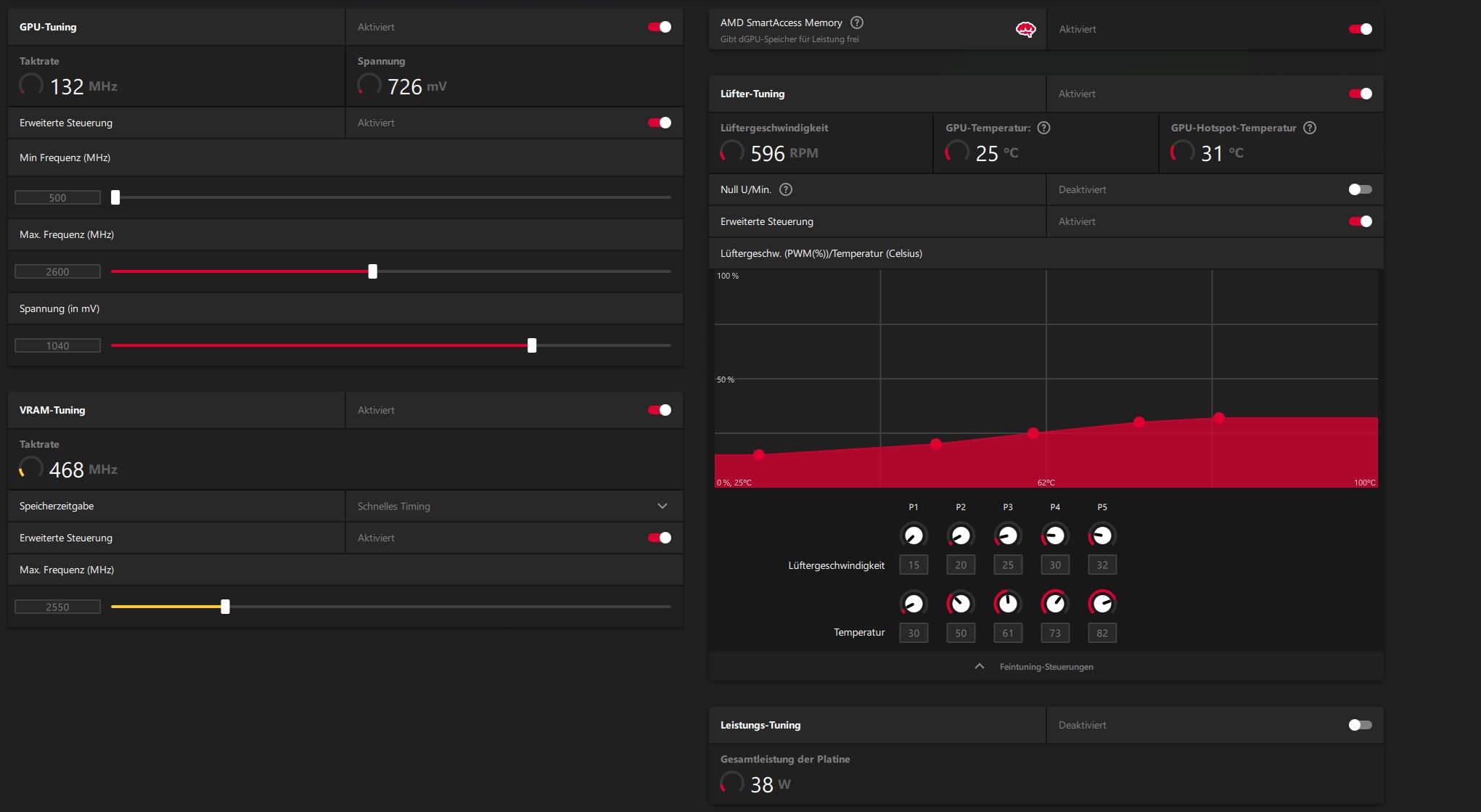The height and width of the screenshot is (812, 1481).
Task: Click the Spannung 1040 input field
Action: tap(58, 345)
